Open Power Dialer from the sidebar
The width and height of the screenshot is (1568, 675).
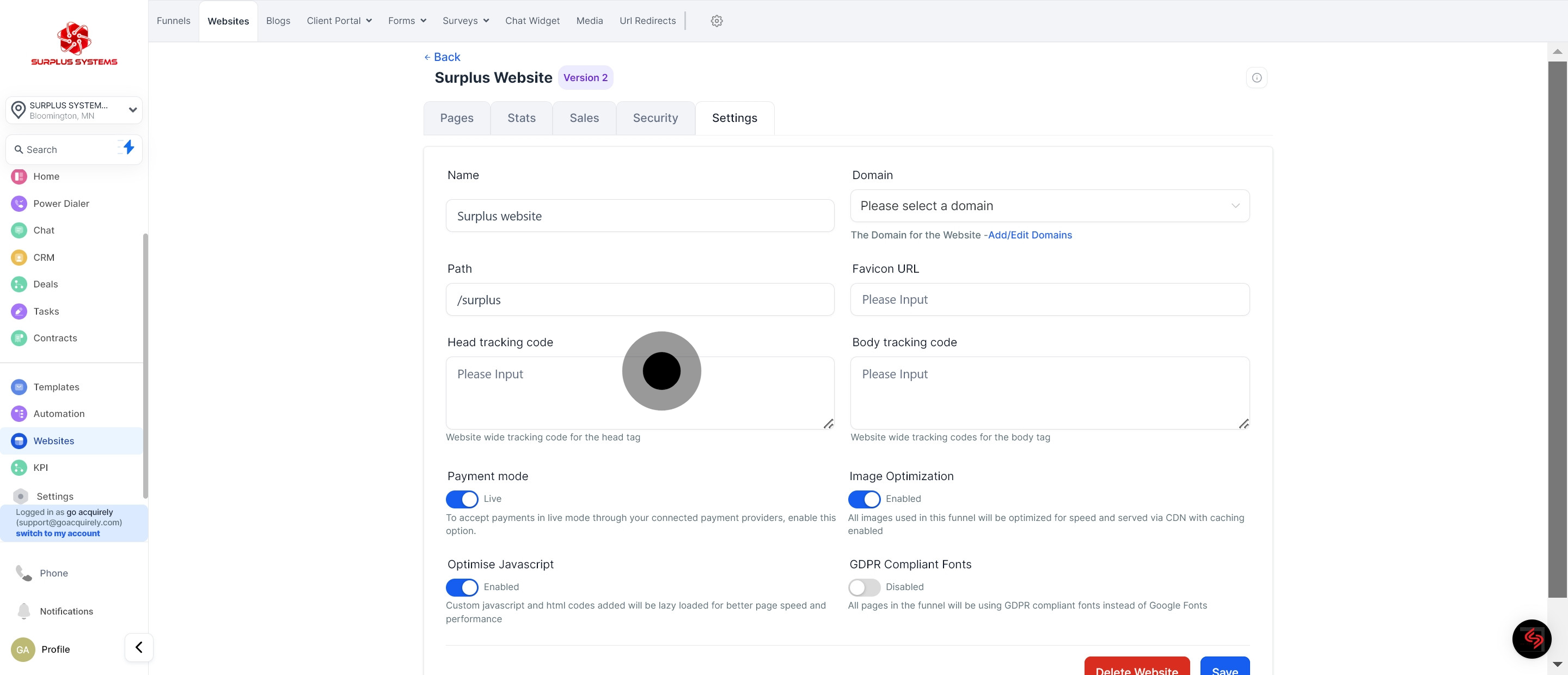(61, 203)
